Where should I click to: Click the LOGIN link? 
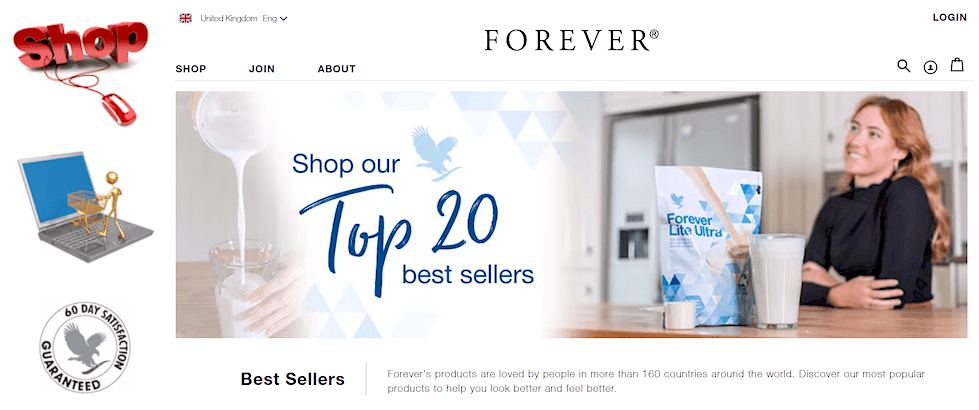(x=950, y=17)
